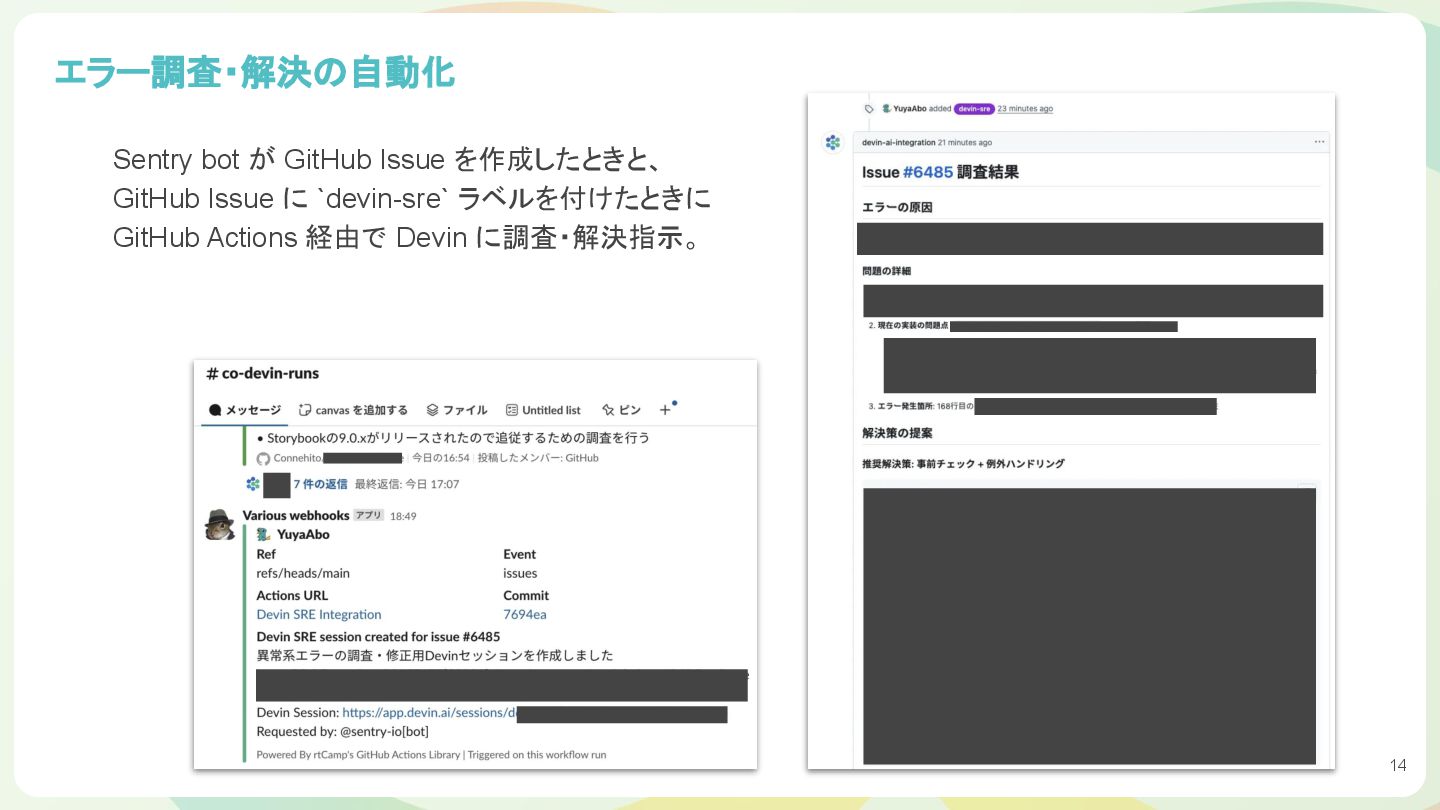Click 'Requested by: @sentry-io[bot]' text
1440x810 pixels.
pyautogui.click(x=342, y=731)
